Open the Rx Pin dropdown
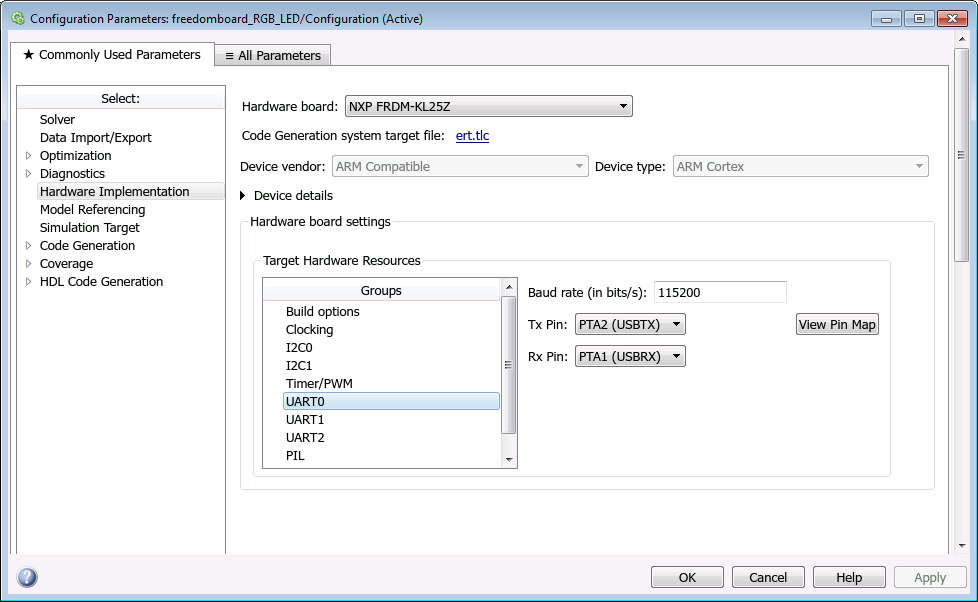Viewport: 978px width, 602px height. (x=630, y=357)
